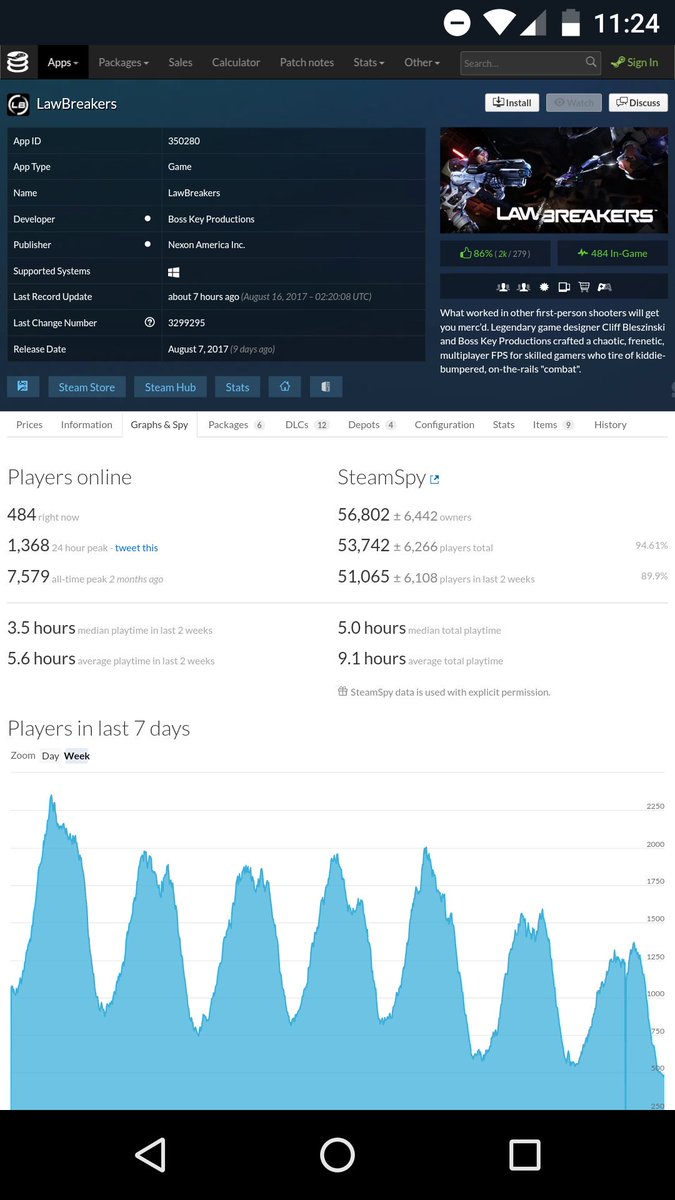Click the Stats button under app info
The image size is (675, 1200).
pyautogui.click(x=237, y=387)
